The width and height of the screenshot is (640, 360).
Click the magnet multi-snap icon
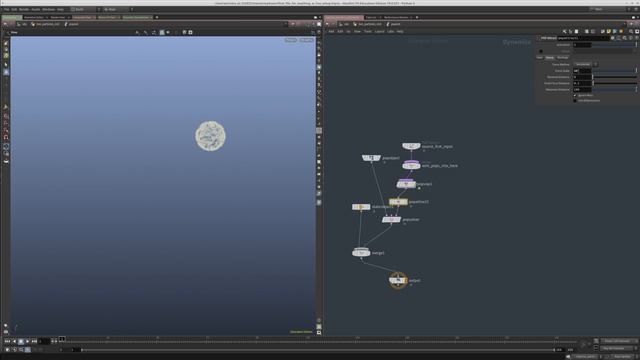coord(6,137)
